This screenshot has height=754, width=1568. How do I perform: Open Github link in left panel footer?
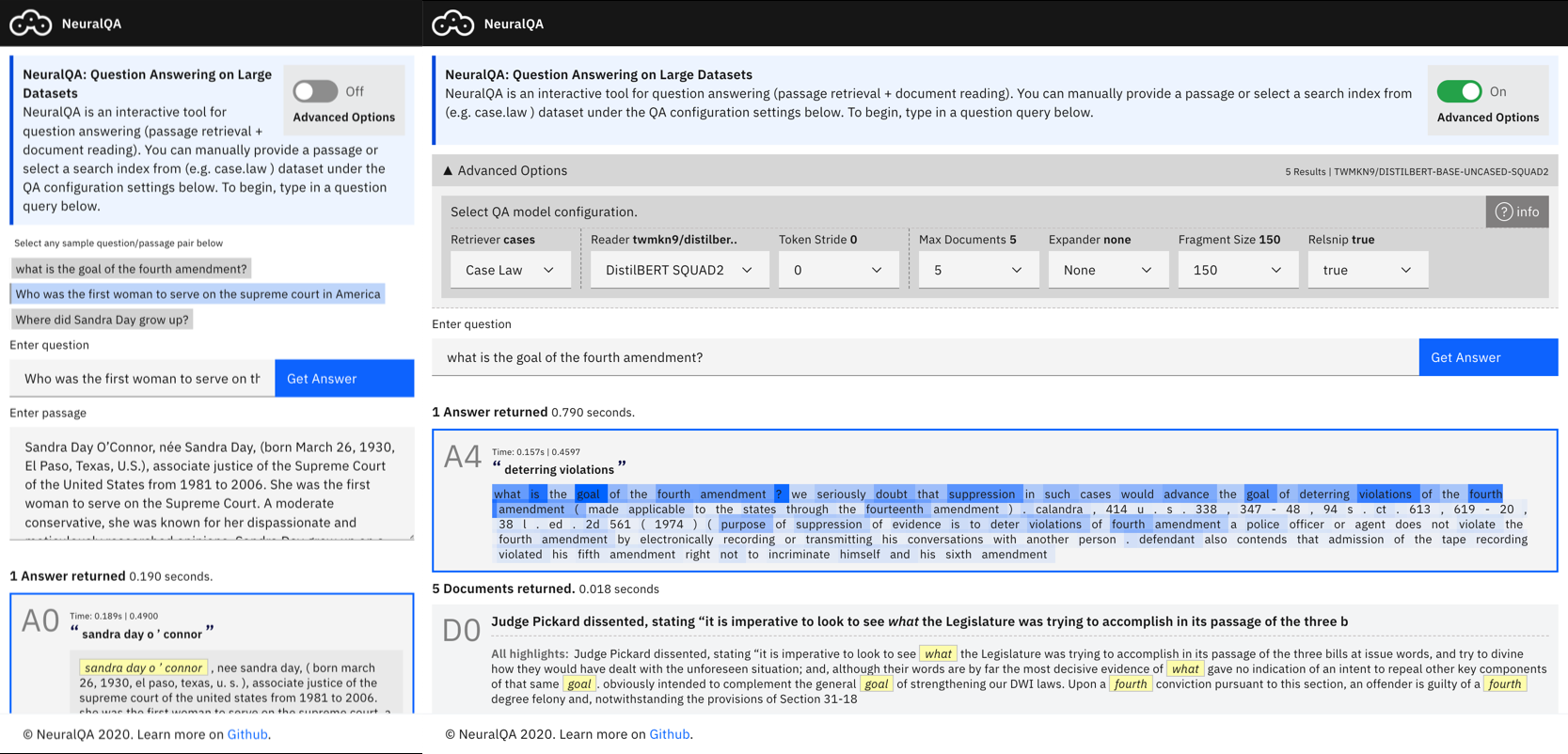click(x=247, y=734)
